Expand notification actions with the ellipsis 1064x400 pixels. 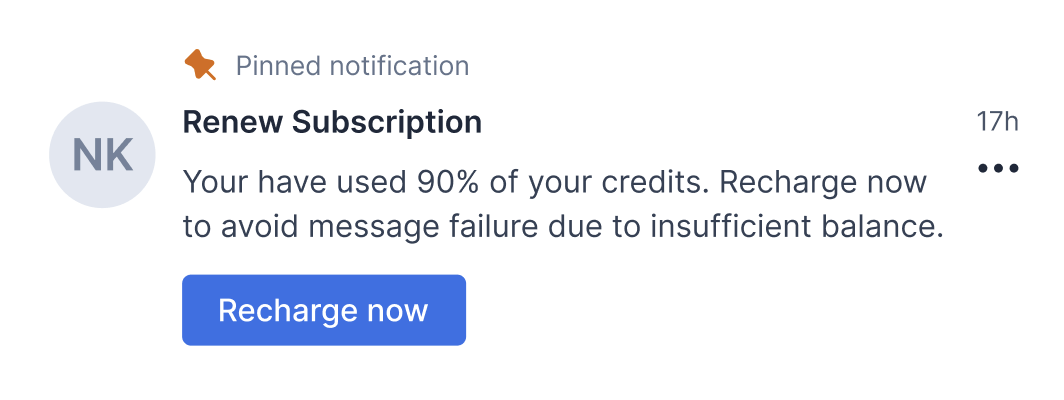coord(998,168)
